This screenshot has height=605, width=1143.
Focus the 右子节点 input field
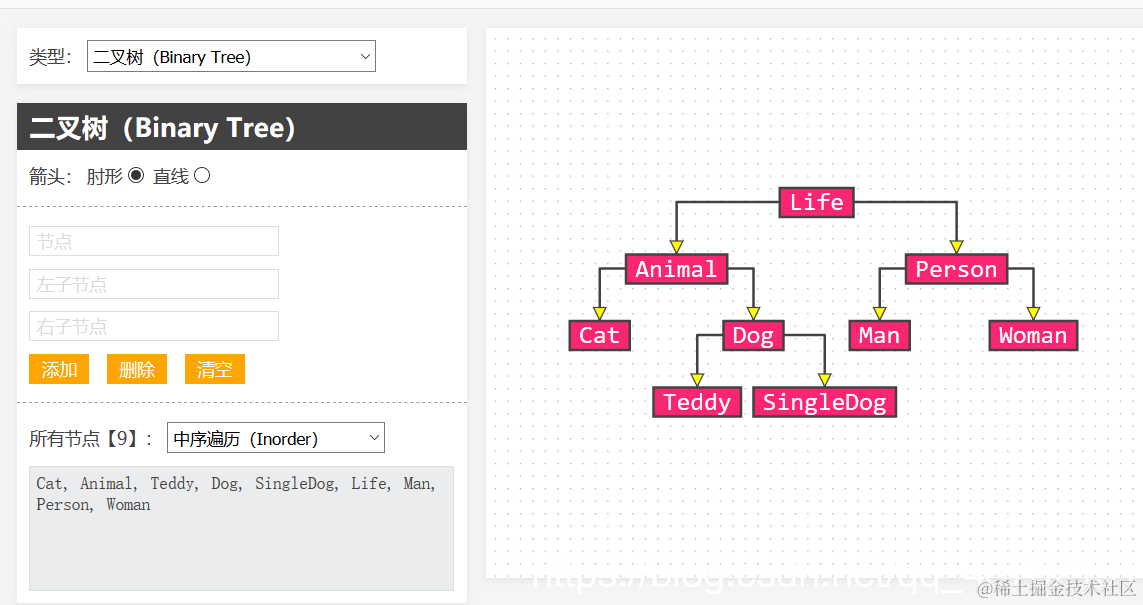[x=154, y=327]
